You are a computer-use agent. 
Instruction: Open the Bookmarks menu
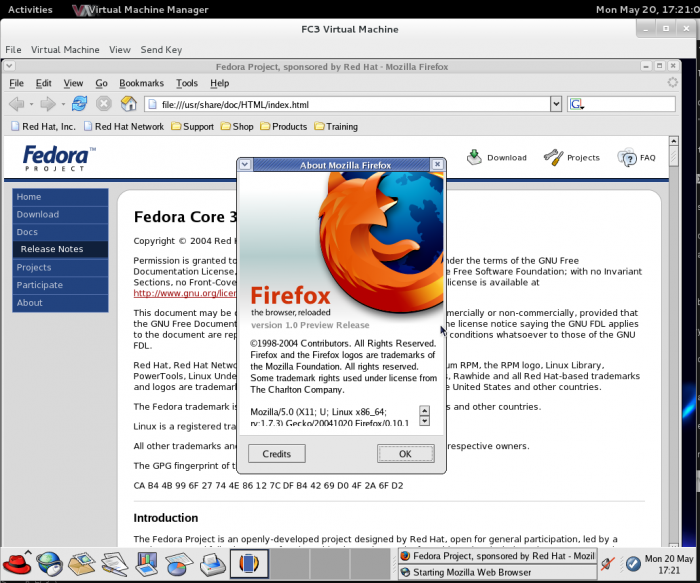click(141, 83)
